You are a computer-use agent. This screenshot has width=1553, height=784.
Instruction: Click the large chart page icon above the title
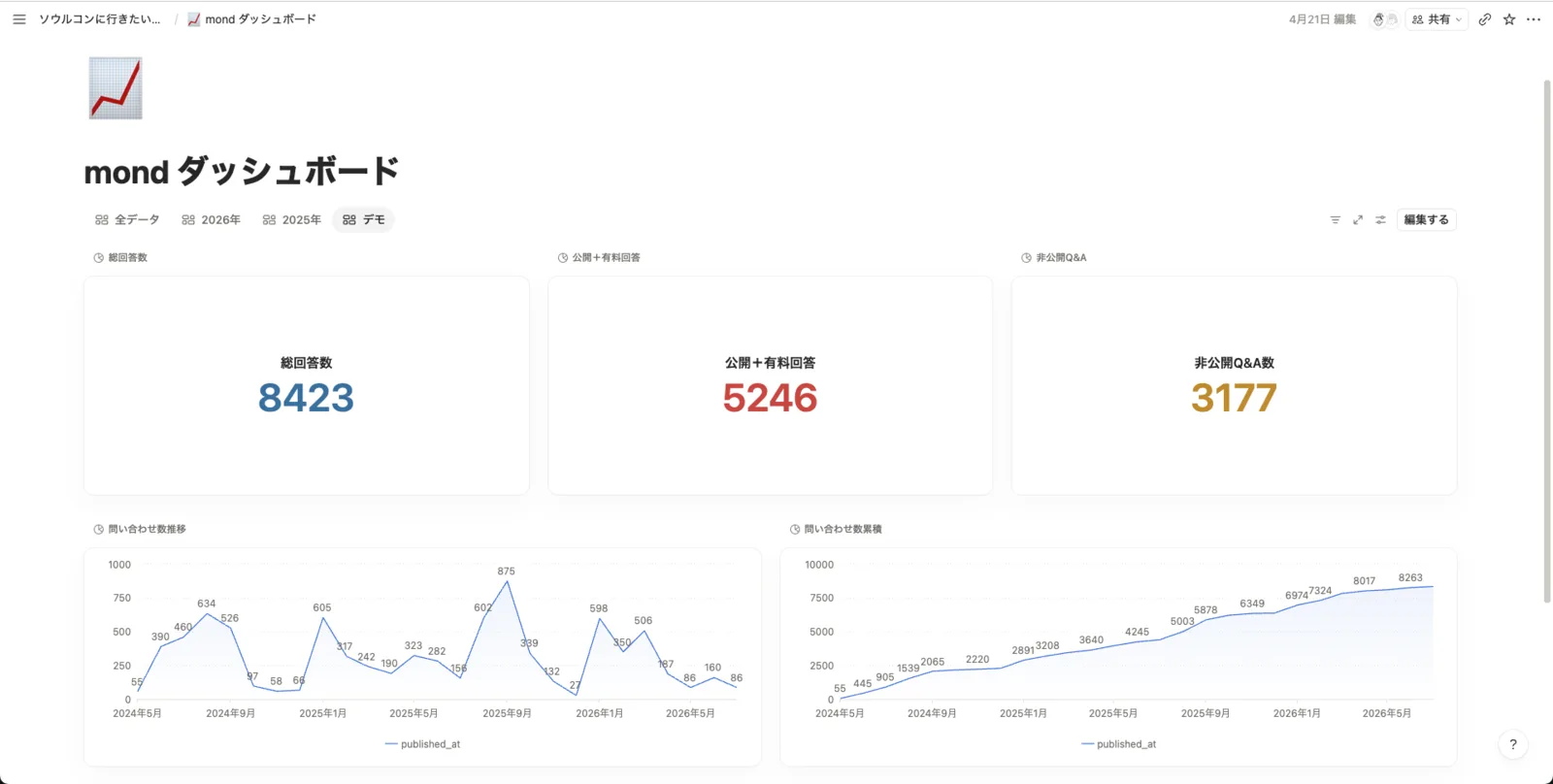116,88
